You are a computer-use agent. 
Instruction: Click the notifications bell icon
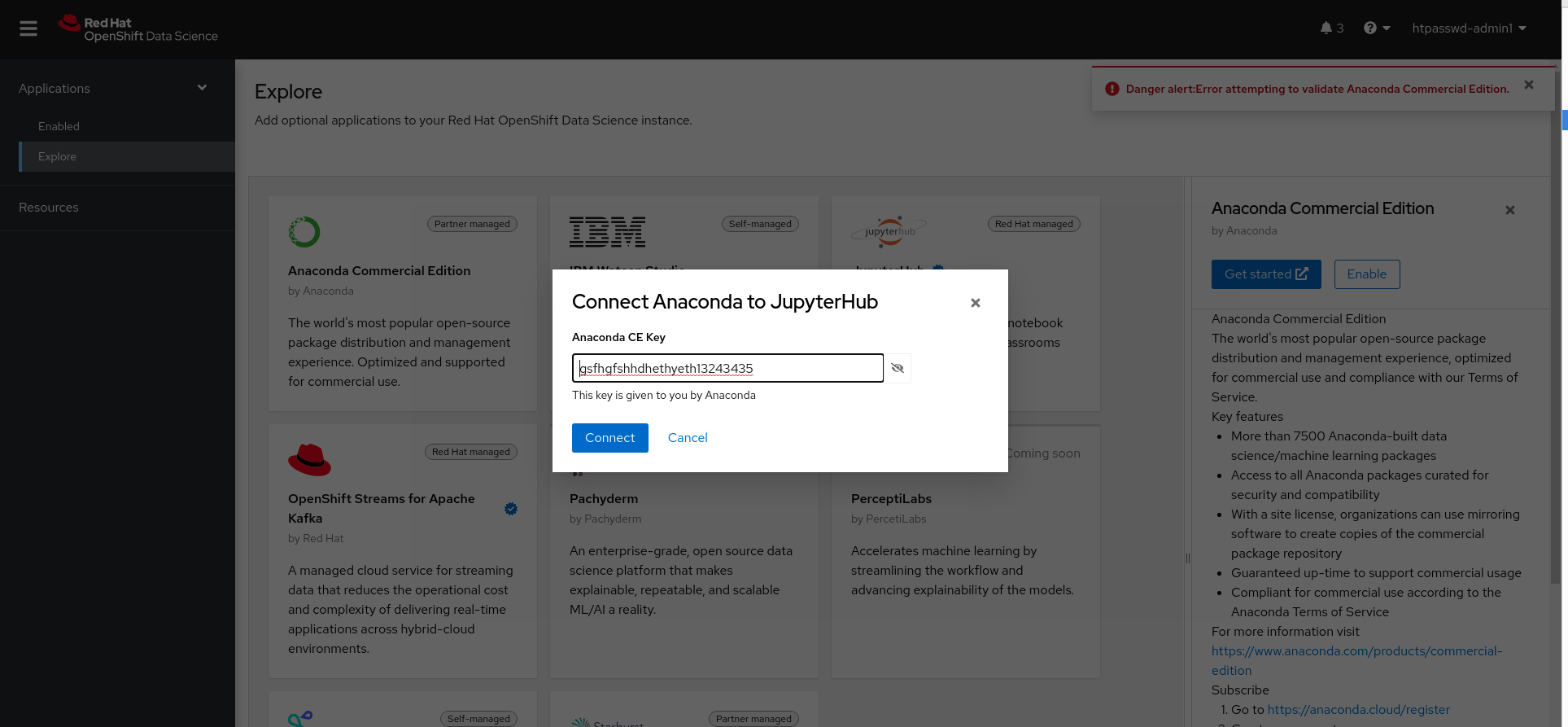[1326, 28]
